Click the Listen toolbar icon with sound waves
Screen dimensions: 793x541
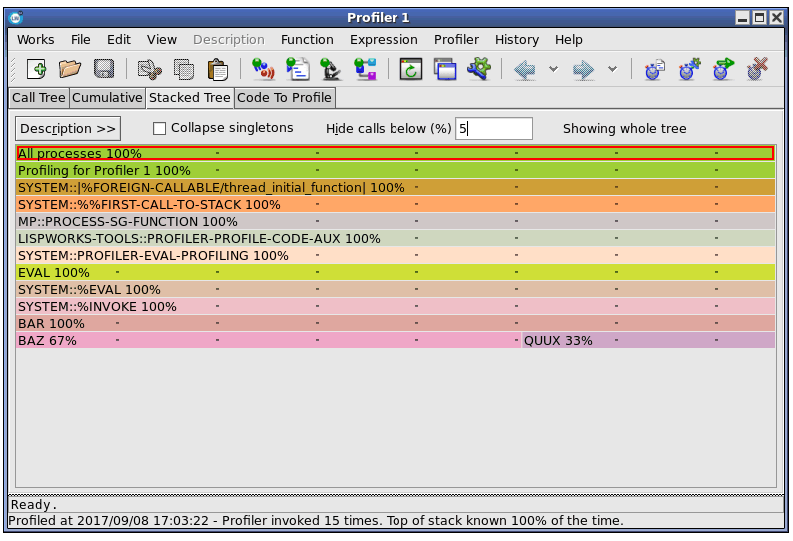click(263, 69)
